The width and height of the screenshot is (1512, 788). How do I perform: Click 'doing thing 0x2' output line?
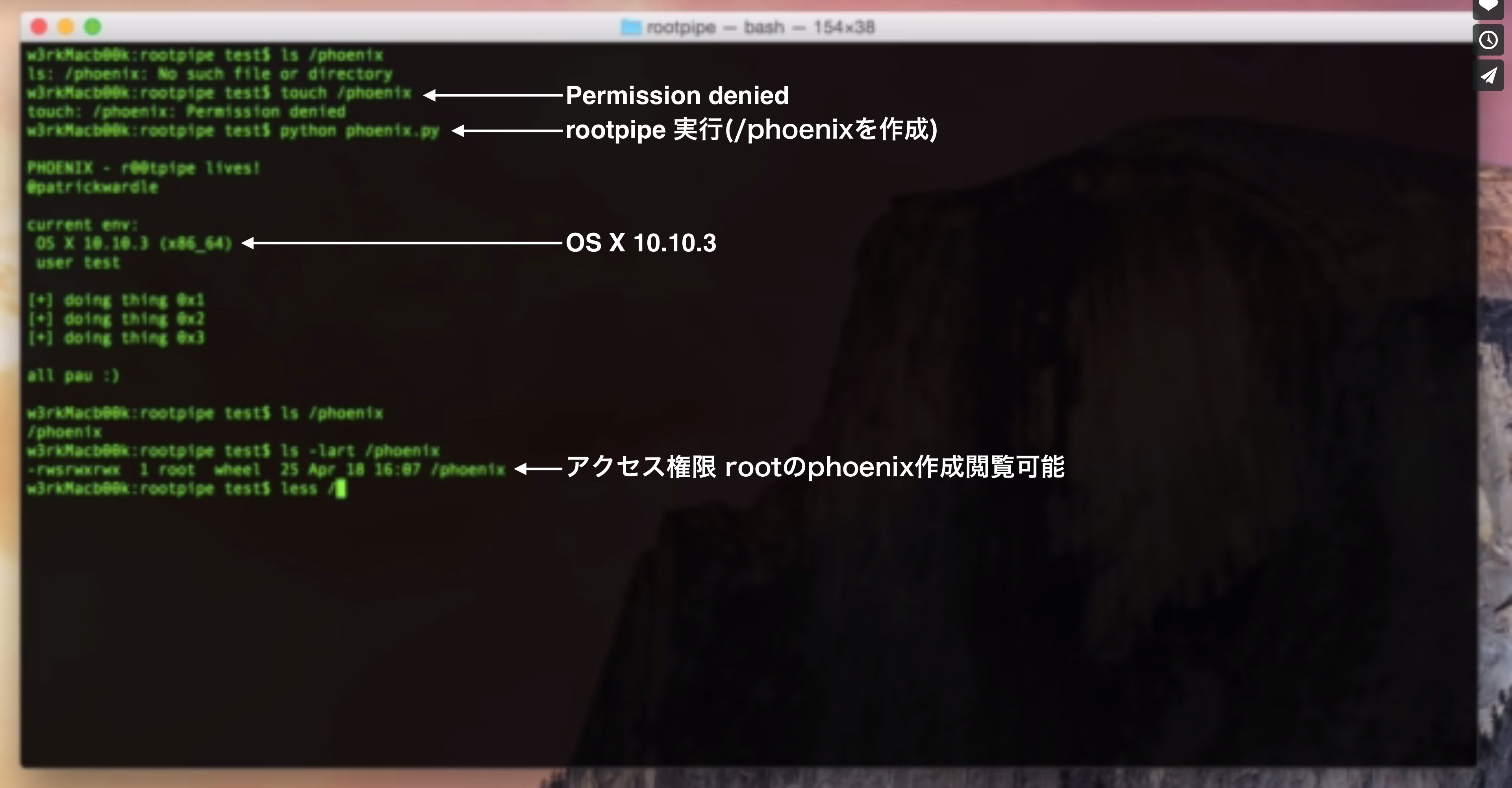tap(116, 319)
